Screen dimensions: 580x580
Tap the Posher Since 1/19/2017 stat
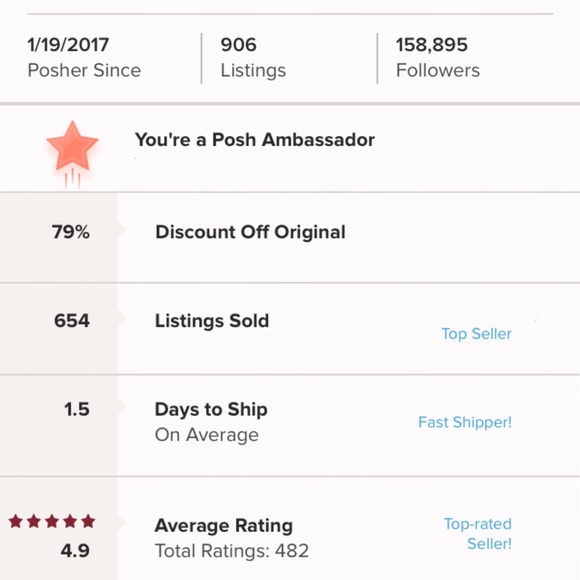pyautogui.click(x=84, y=57)
